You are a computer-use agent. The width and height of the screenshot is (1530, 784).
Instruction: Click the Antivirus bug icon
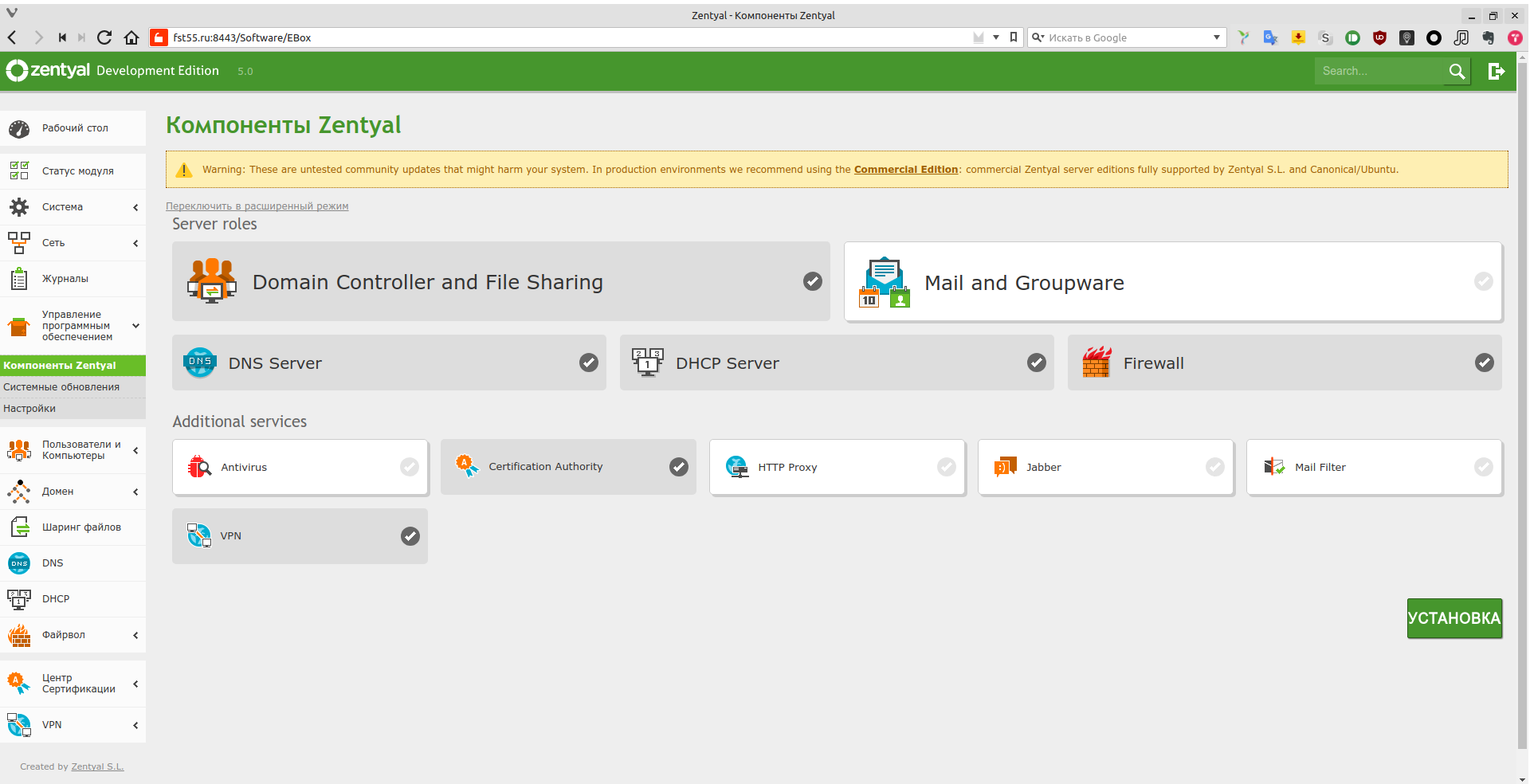(x=198, y=467)
